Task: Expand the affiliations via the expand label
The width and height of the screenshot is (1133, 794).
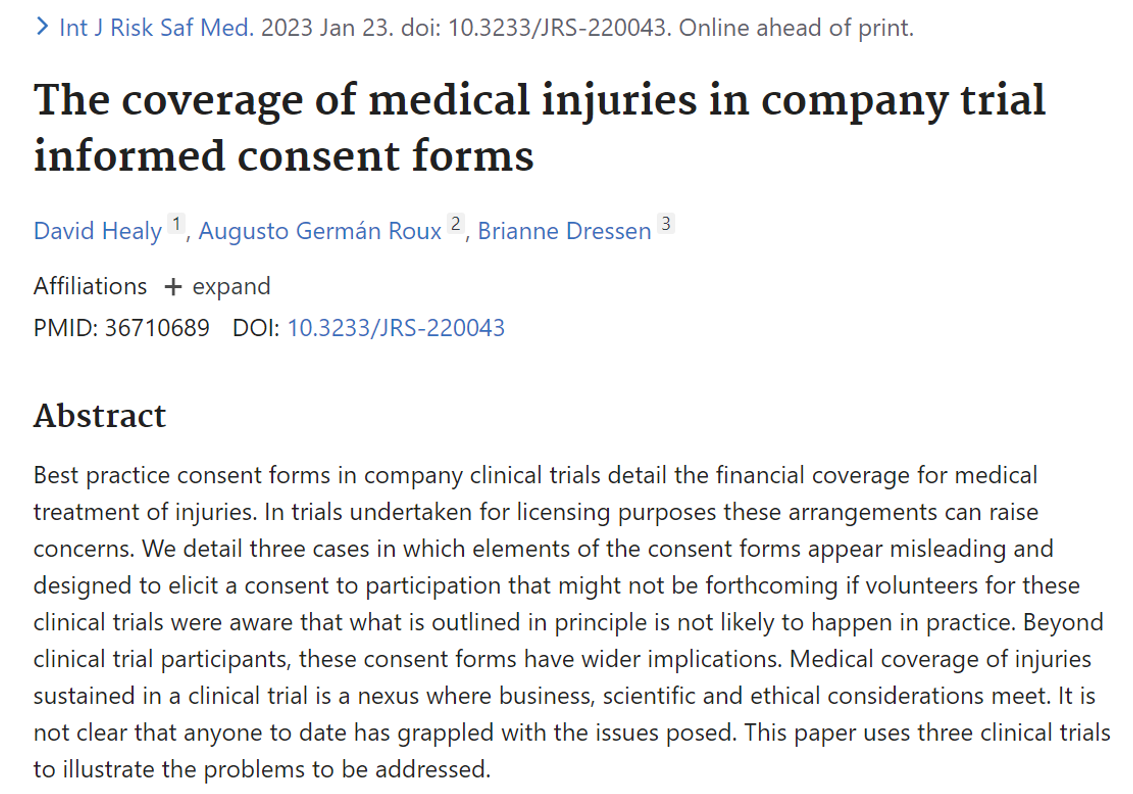Action: pos(231,287)
